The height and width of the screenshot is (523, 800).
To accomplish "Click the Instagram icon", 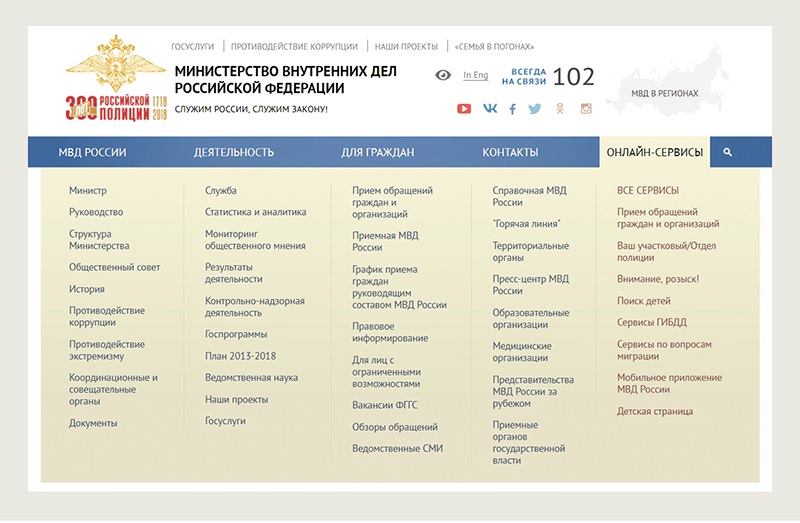I will pyautogui.click(x=586, y=109).
